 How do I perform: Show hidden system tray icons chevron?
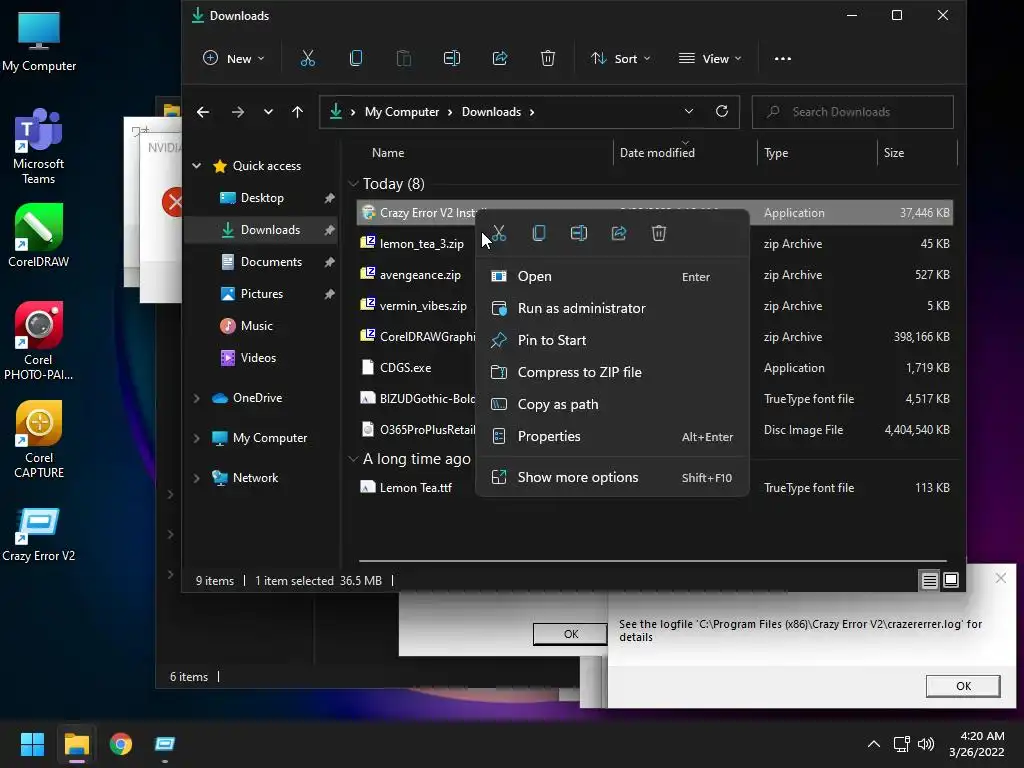pos(873,744)
